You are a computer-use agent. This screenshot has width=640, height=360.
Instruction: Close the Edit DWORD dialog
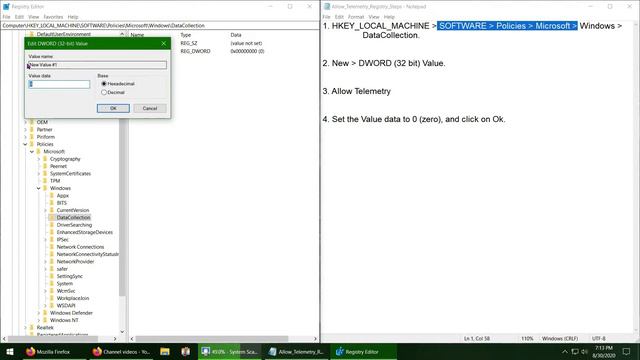tap(164, 43)
